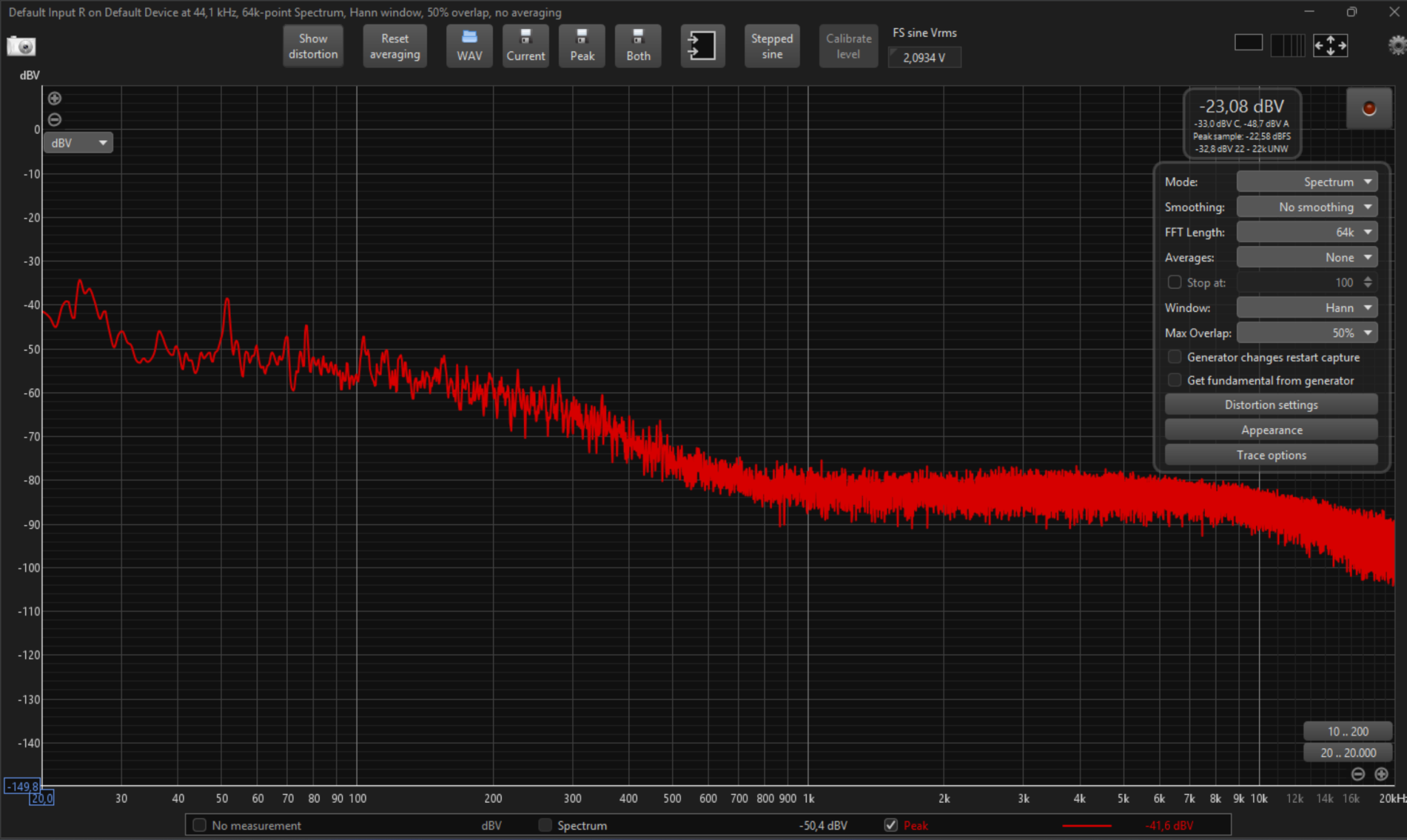Enable Get fundamental from generator

(1175, 381)
